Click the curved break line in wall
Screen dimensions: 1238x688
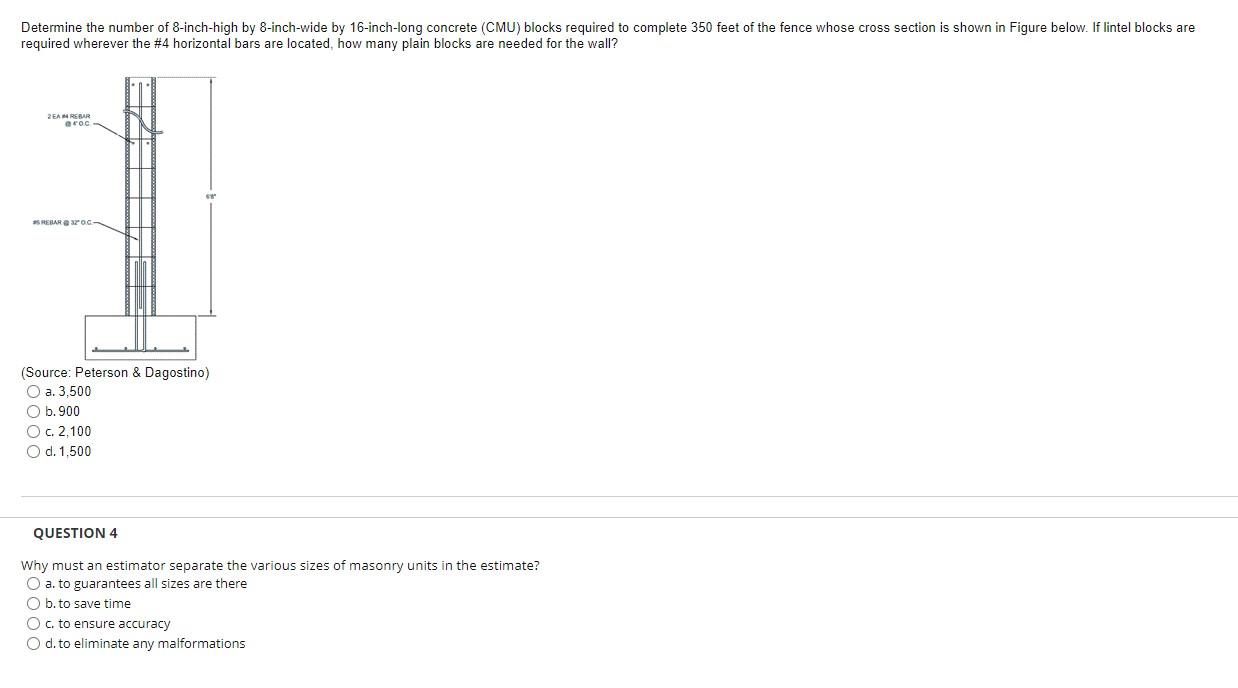click(144, 121)
